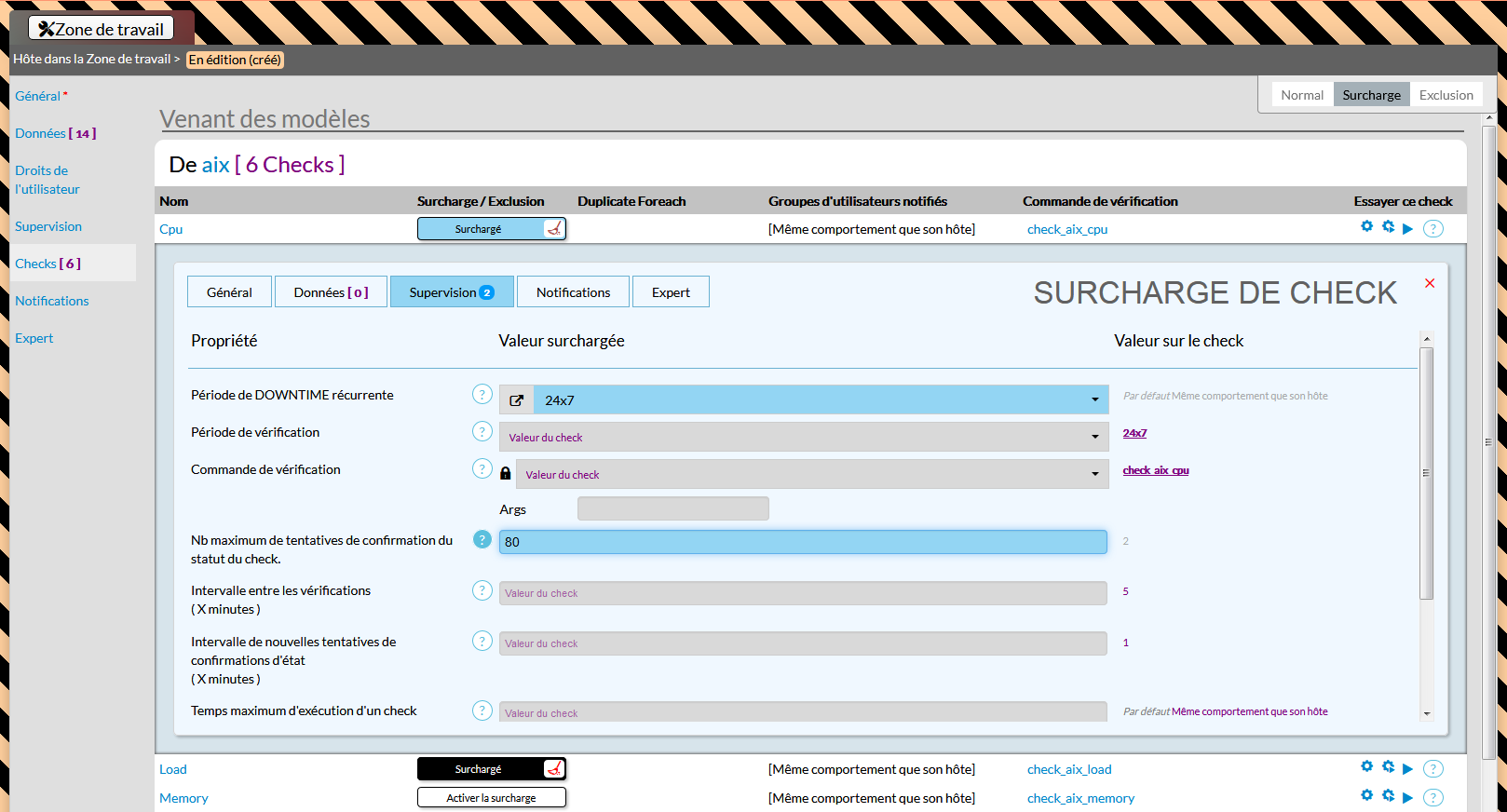
Task: Click the external-link icon beside 24x7 downtime
Action: [x=517, y=400]
